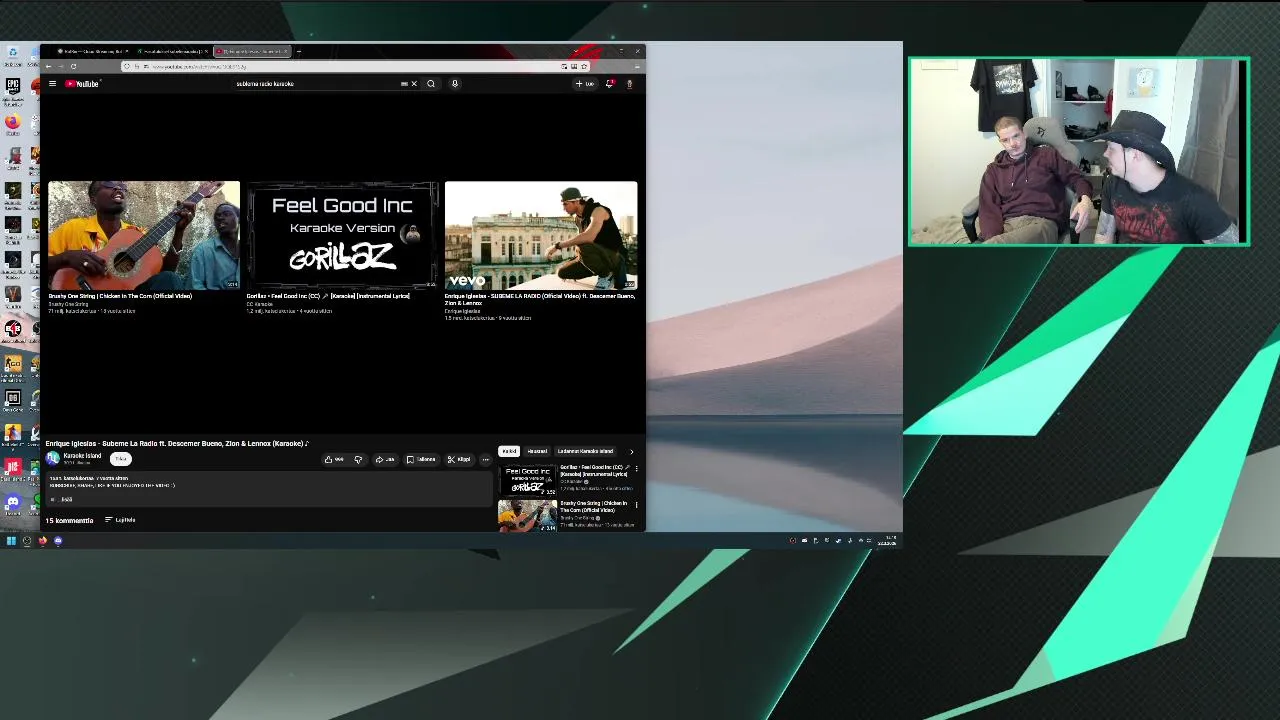
Task: Subscribe with the Tilaa button
Action: (x=120, y=459)
